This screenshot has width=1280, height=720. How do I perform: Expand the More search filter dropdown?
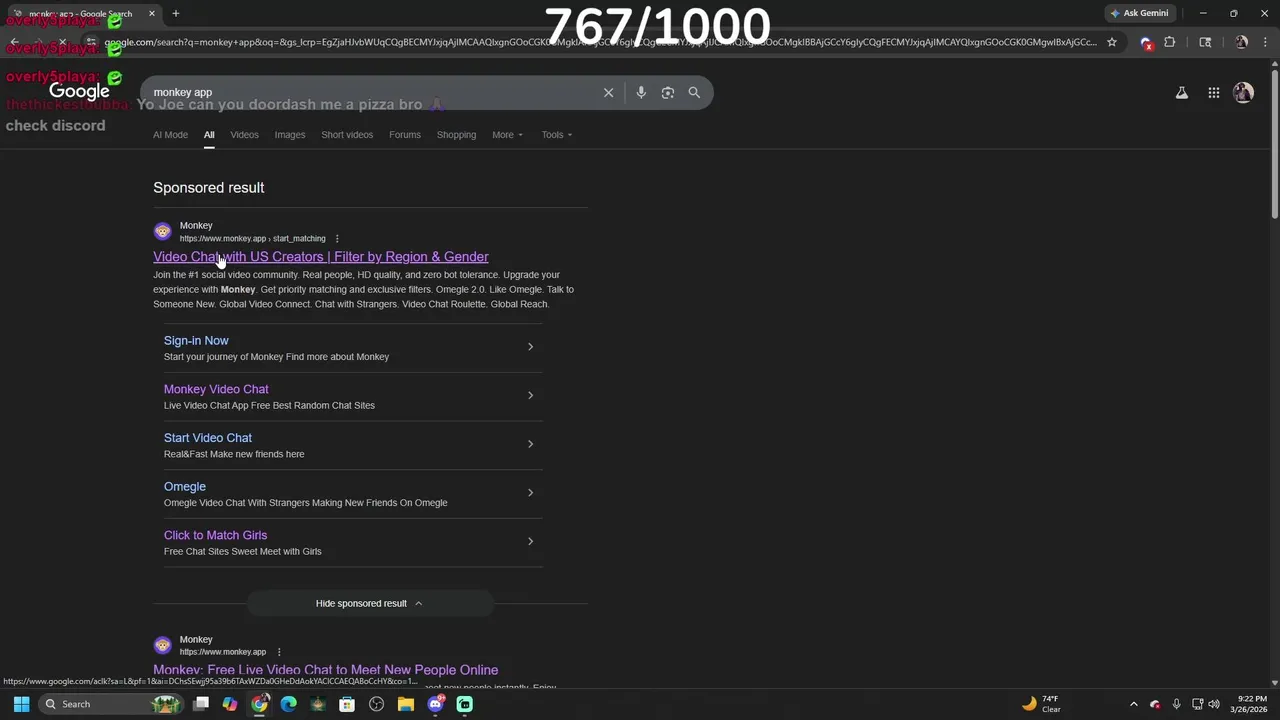pyautogui.click(x=507, y=135)
